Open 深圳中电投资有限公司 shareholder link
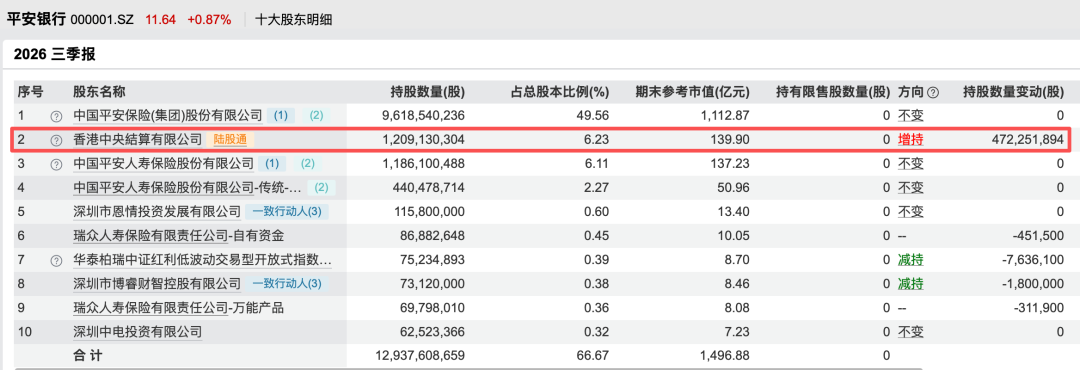The image size is (1080, 370). (x=138, y=333)
